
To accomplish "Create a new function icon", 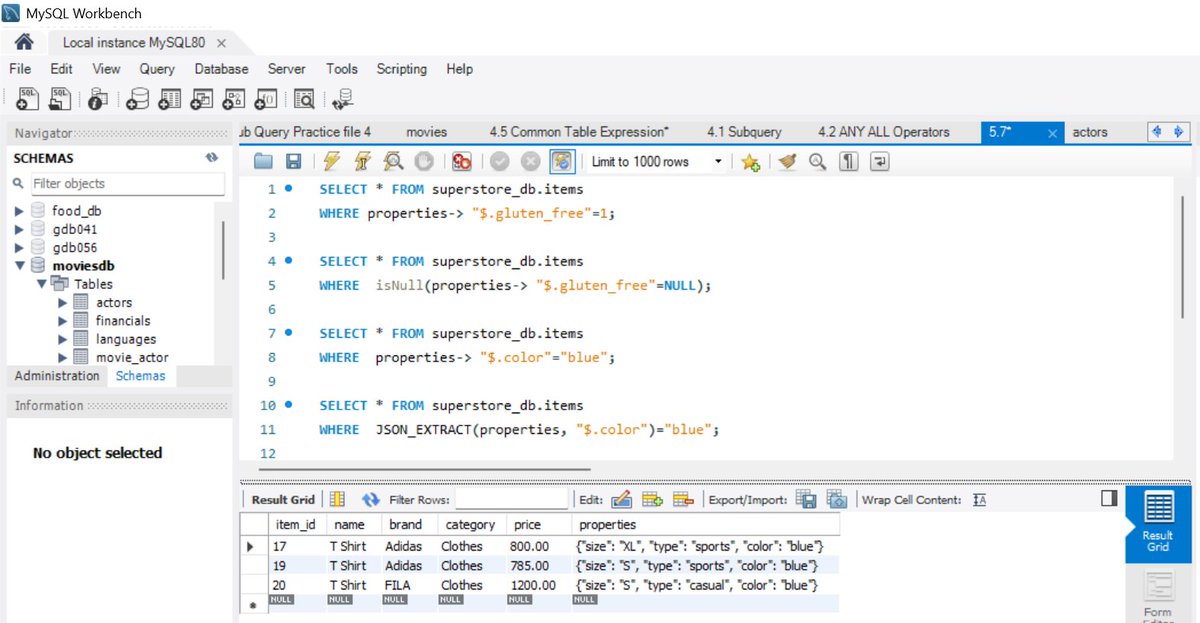I will [266, 98].
